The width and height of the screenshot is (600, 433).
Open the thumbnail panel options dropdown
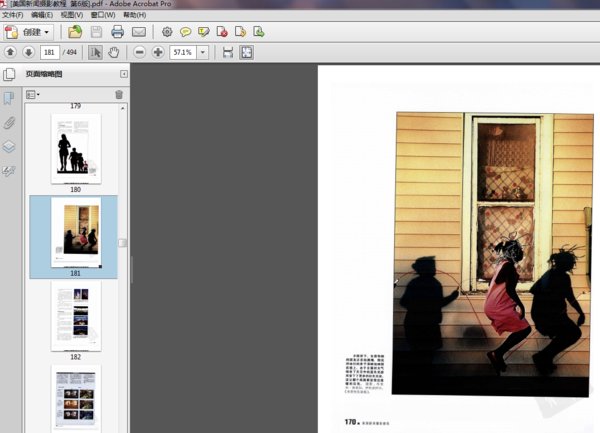click(x=32, y=95)
